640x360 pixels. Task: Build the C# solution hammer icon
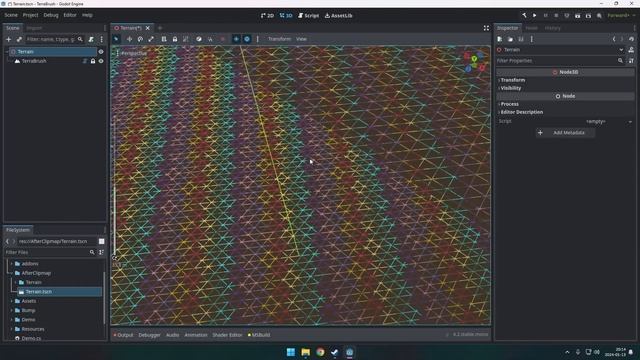524,16
